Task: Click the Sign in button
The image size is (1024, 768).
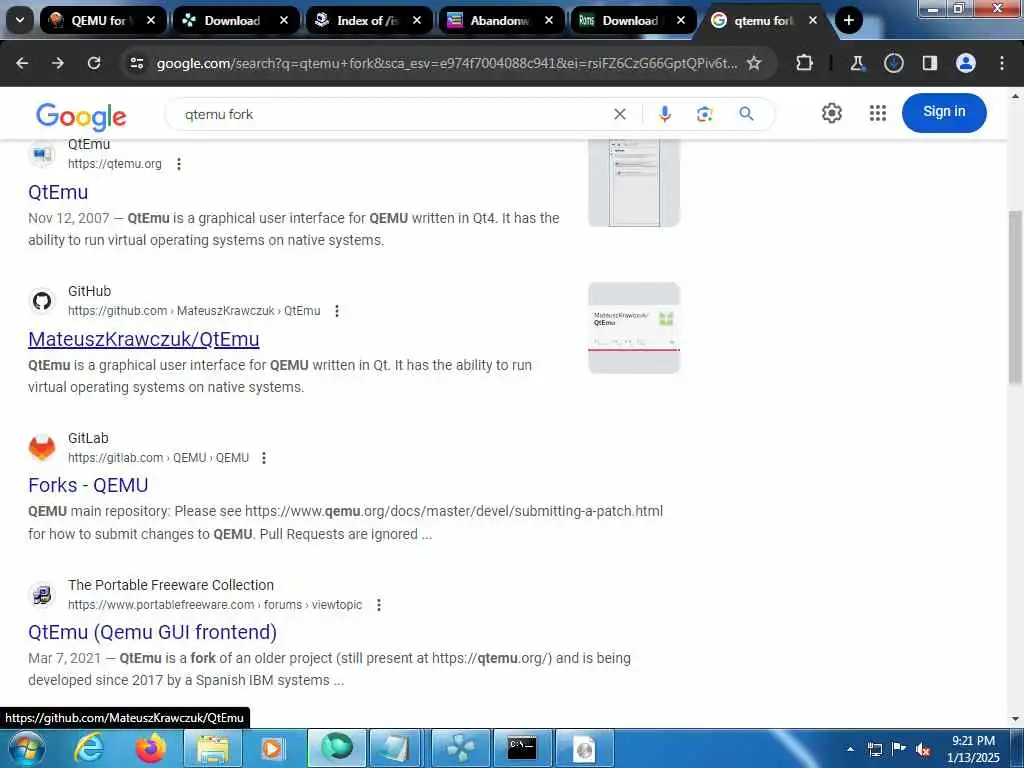Action: click(x=944, y=112)
